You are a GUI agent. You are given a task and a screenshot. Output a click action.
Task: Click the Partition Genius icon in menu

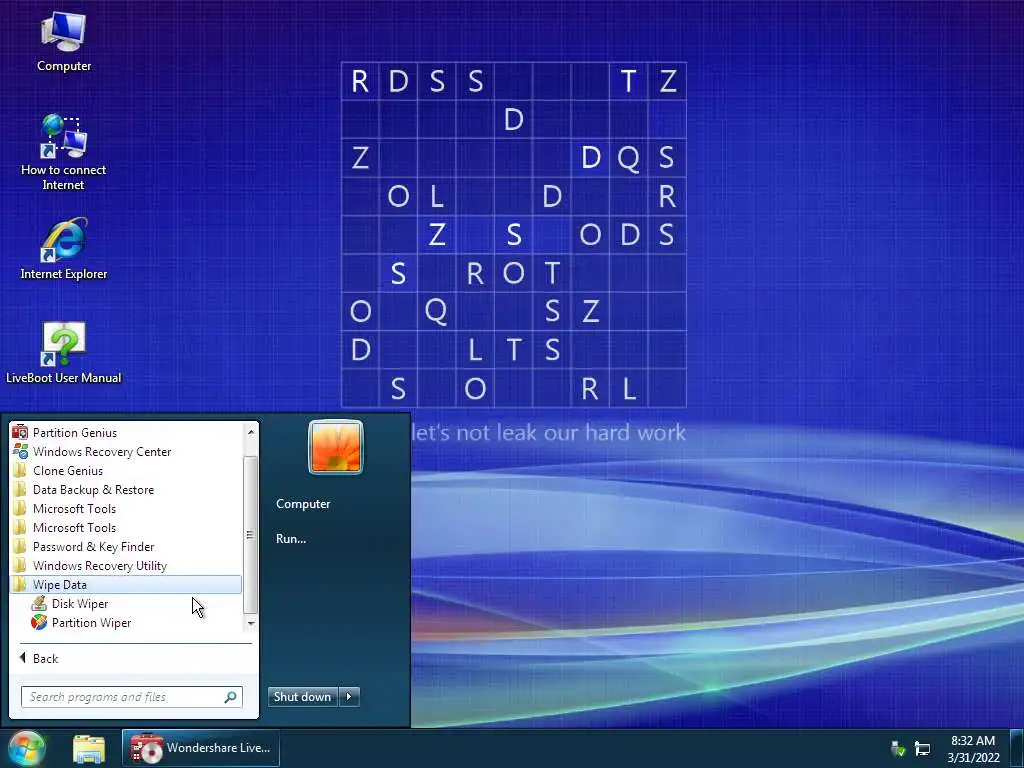click(x=20, y=432)
